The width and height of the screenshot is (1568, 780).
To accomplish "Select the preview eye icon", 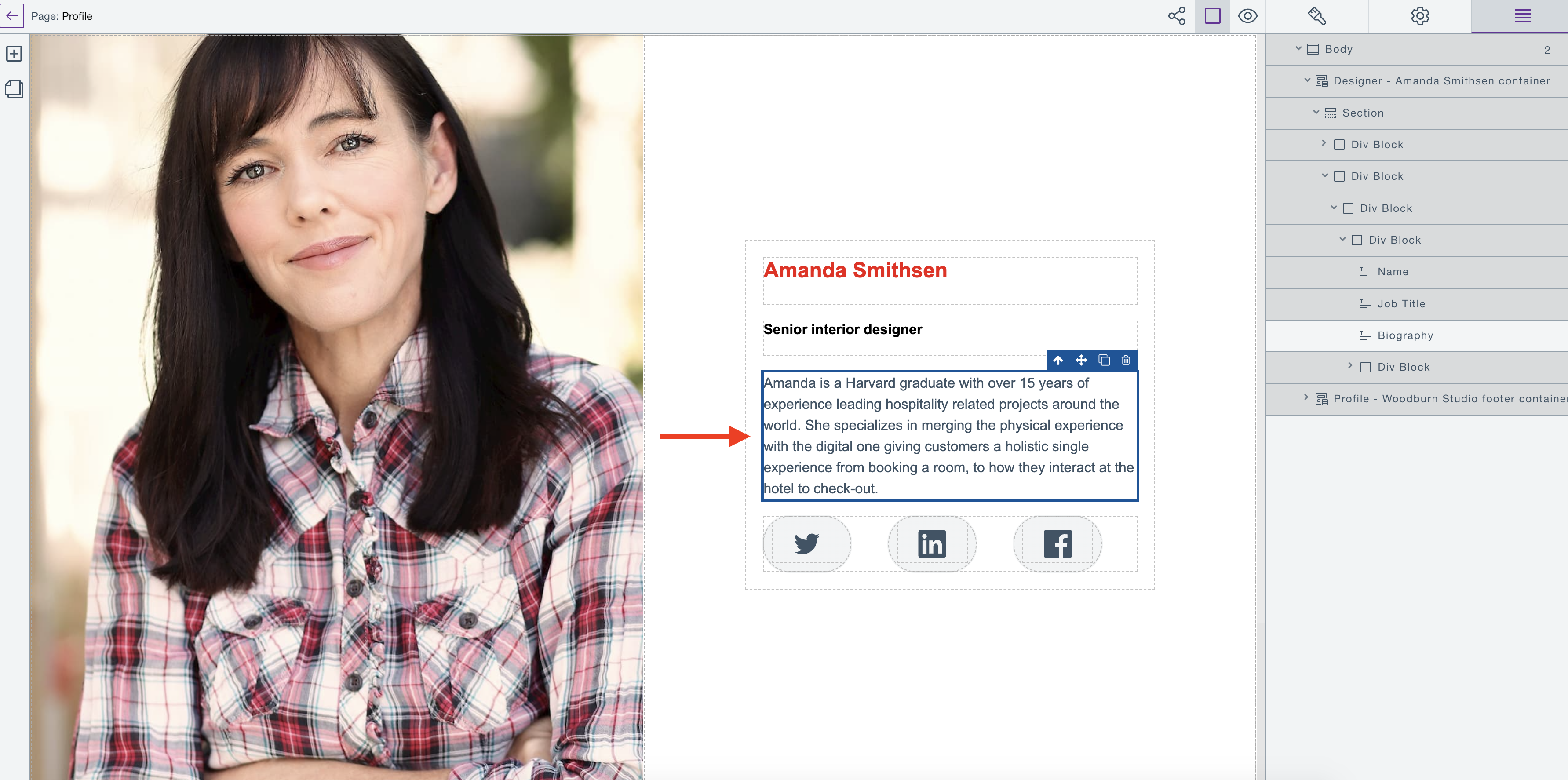I will tap(1248, 16).
